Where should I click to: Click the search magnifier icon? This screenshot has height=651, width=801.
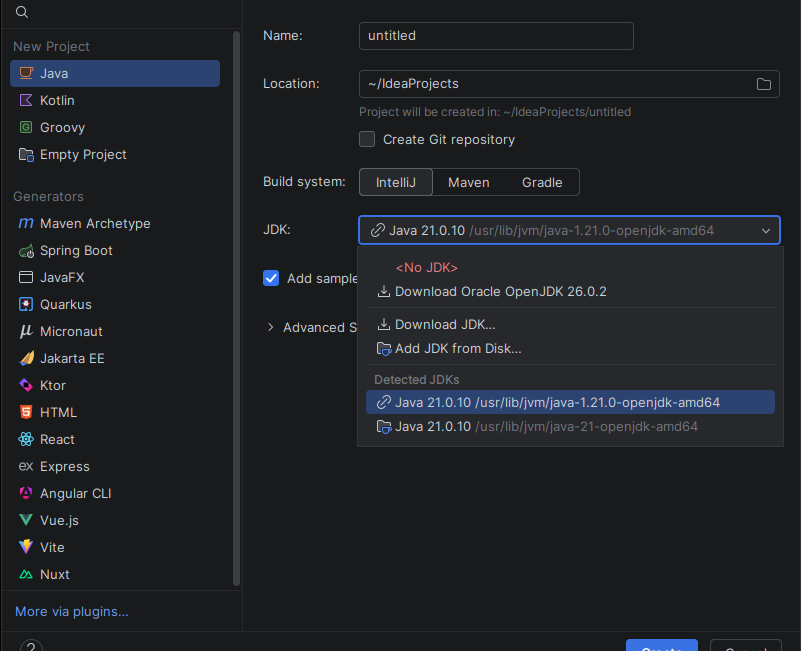(x=21, y=12)
